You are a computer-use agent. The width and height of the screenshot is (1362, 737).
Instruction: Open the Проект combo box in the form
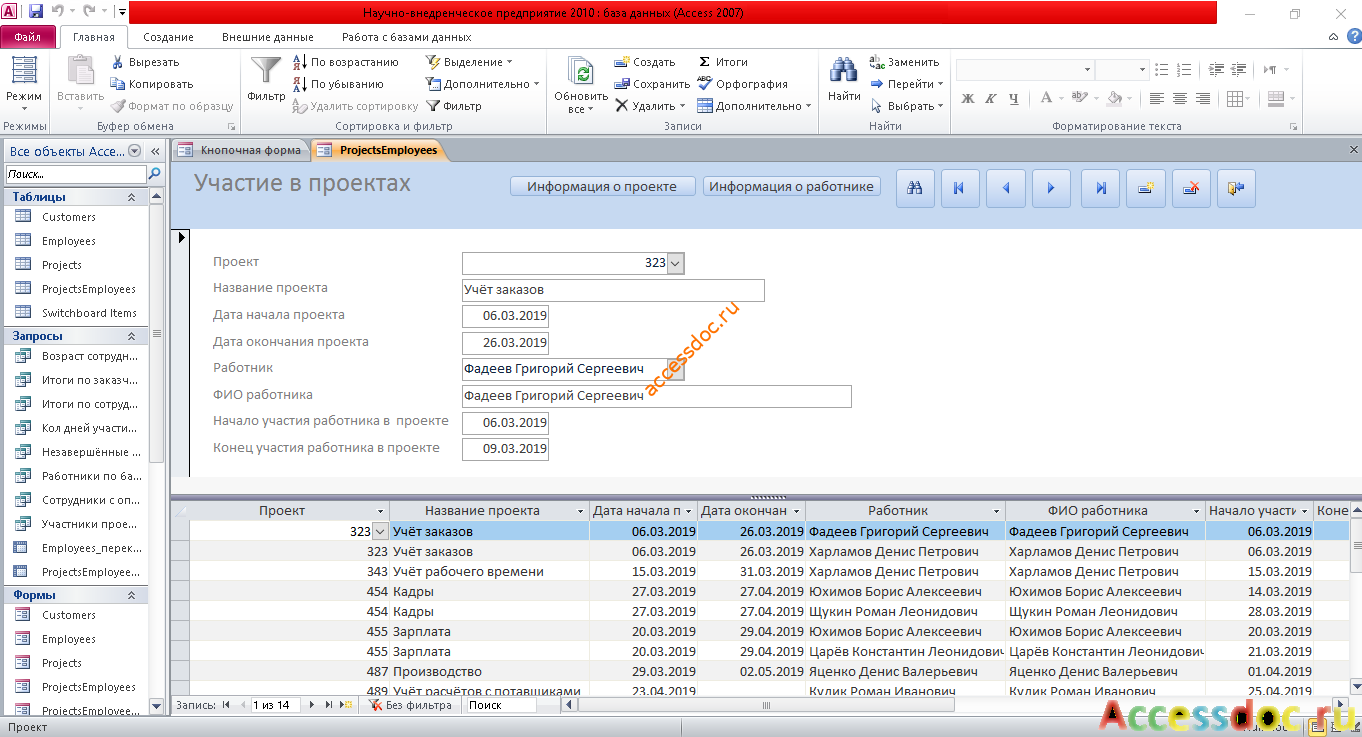tap(675, 263)
